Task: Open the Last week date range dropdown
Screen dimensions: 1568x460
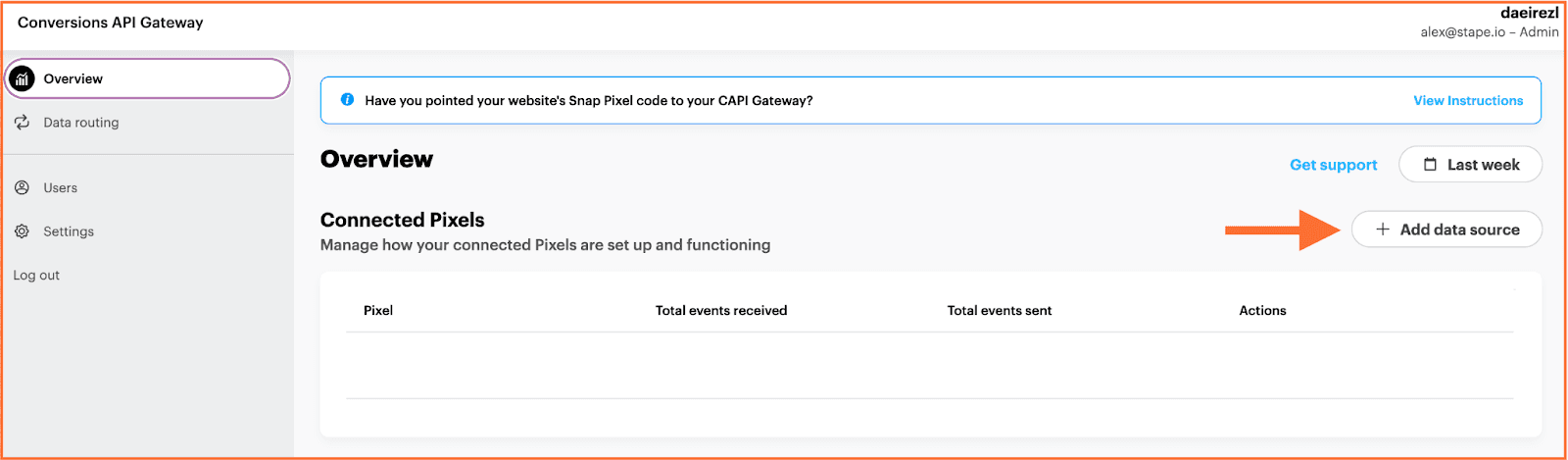Action: click(1470, 165)
